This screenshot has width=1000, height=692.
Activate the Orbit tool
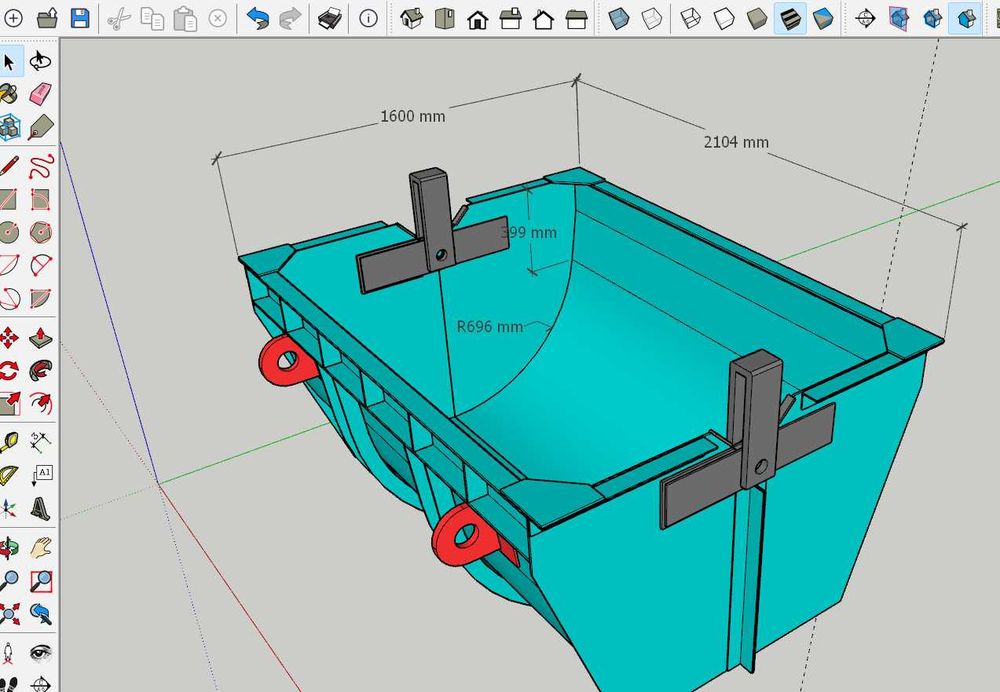[x=9, y=548]
